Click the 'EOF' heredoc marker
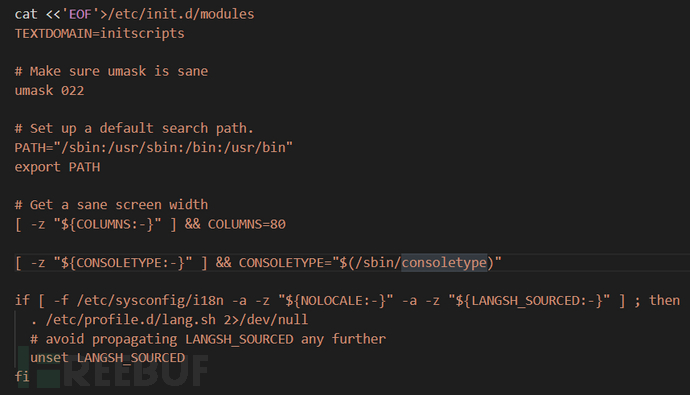Viewport: 690px width, 395px height. coord(80,14)
